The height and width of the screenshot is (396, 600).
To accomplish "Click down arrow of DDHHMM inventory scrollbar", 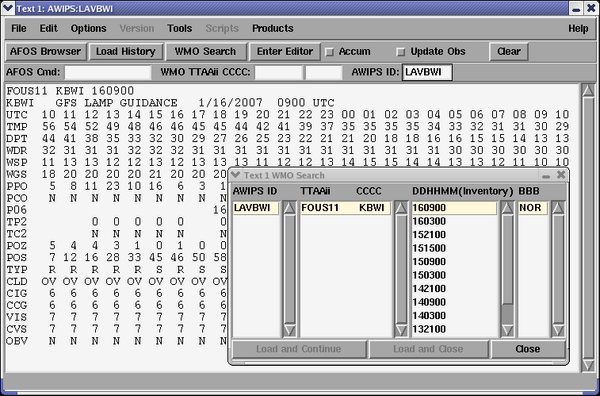I will click(507, 330).
